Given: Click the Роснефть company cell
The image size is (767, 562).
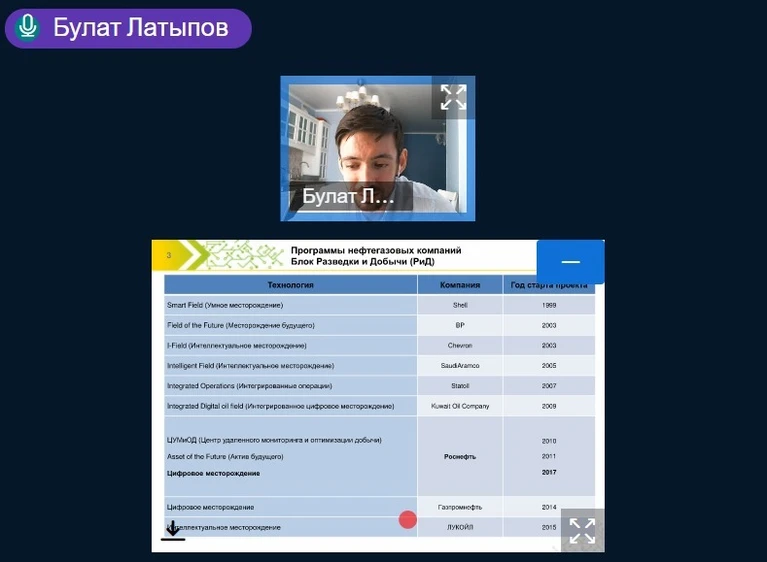Looking at the screenshot, I should [460, 457].
